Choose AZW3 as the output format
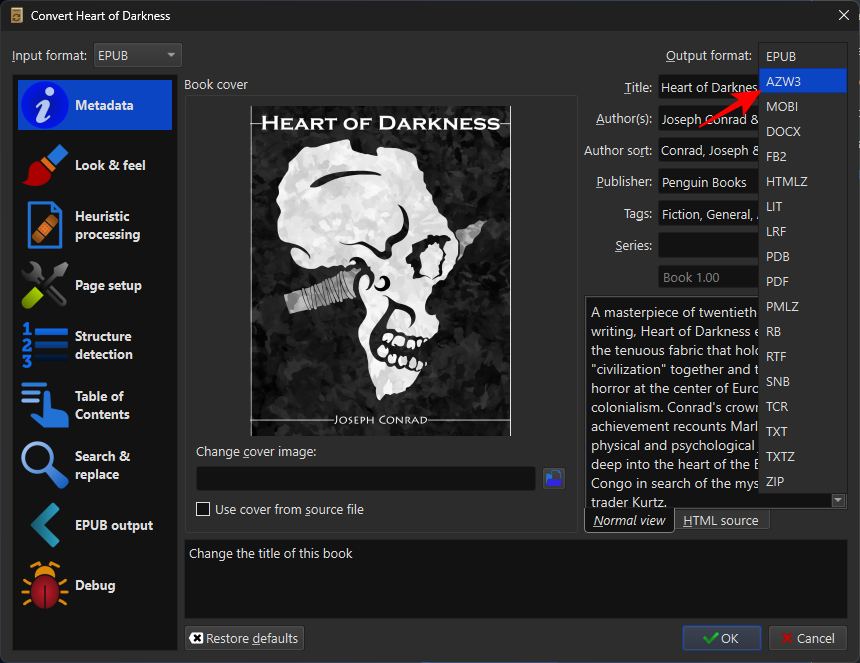860x663 pixels. [x=803, y=81]
